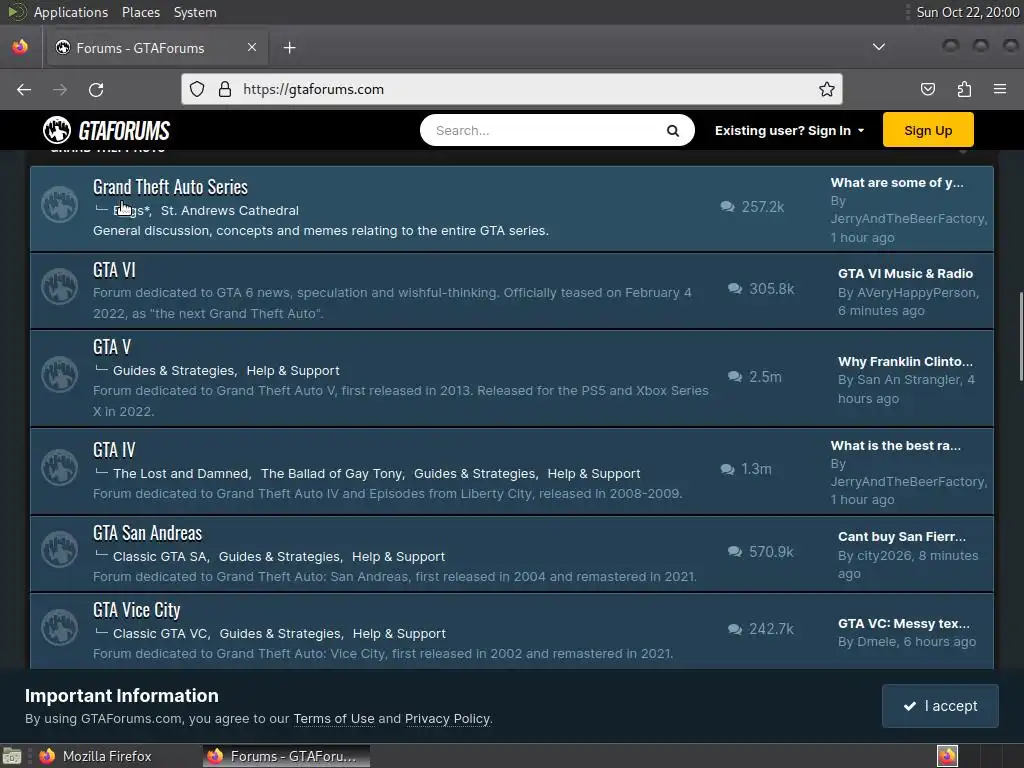The width and height of the screenshot is (1024, 768).
Task: Open the Places menu
Action: pos(140,12)
